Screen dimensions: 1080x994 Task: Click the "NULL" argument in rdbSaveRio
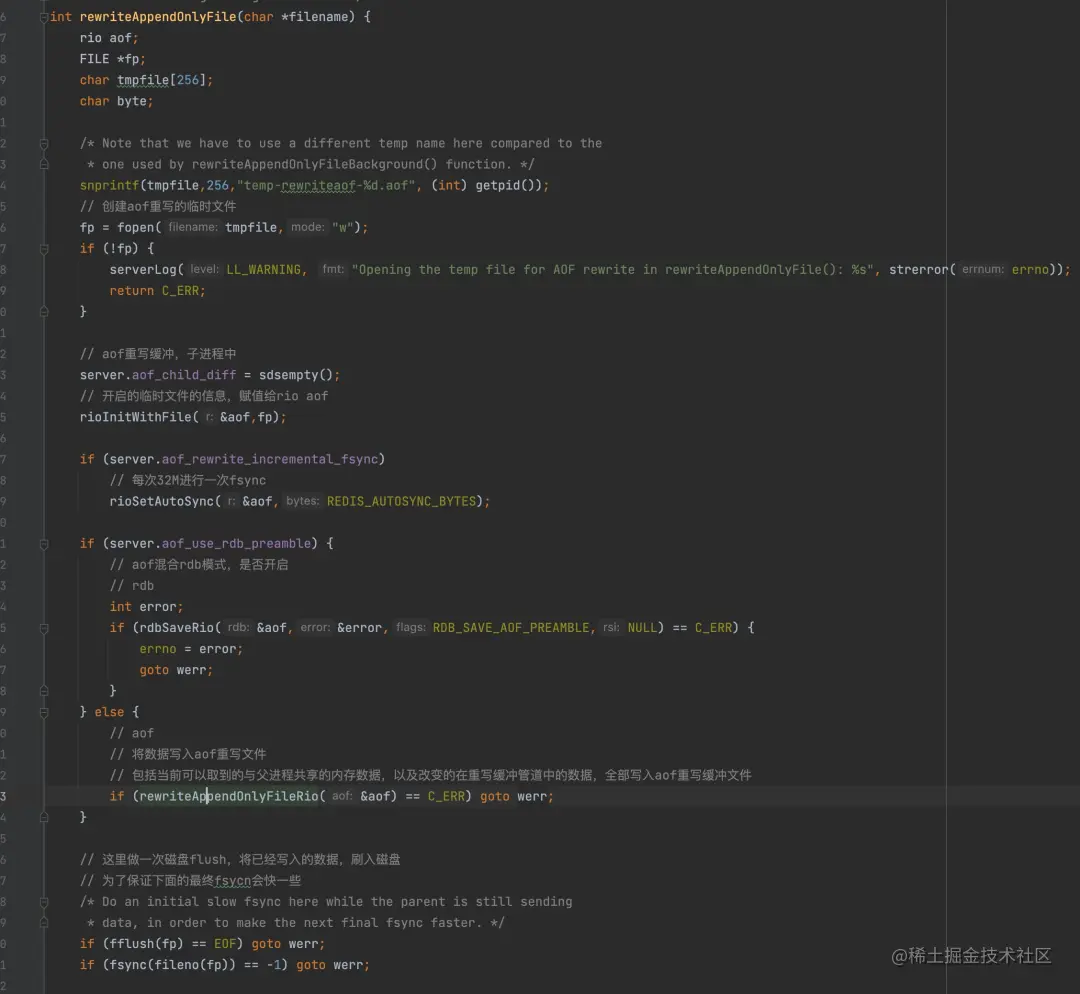point(642,628)
